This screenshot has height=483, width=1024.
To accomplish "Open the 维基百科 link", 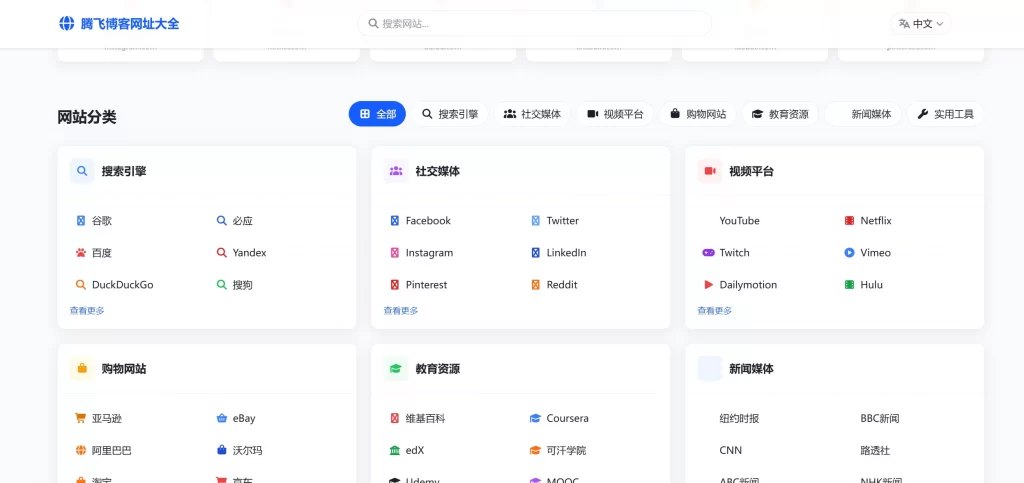I will (x=426, y=418).
